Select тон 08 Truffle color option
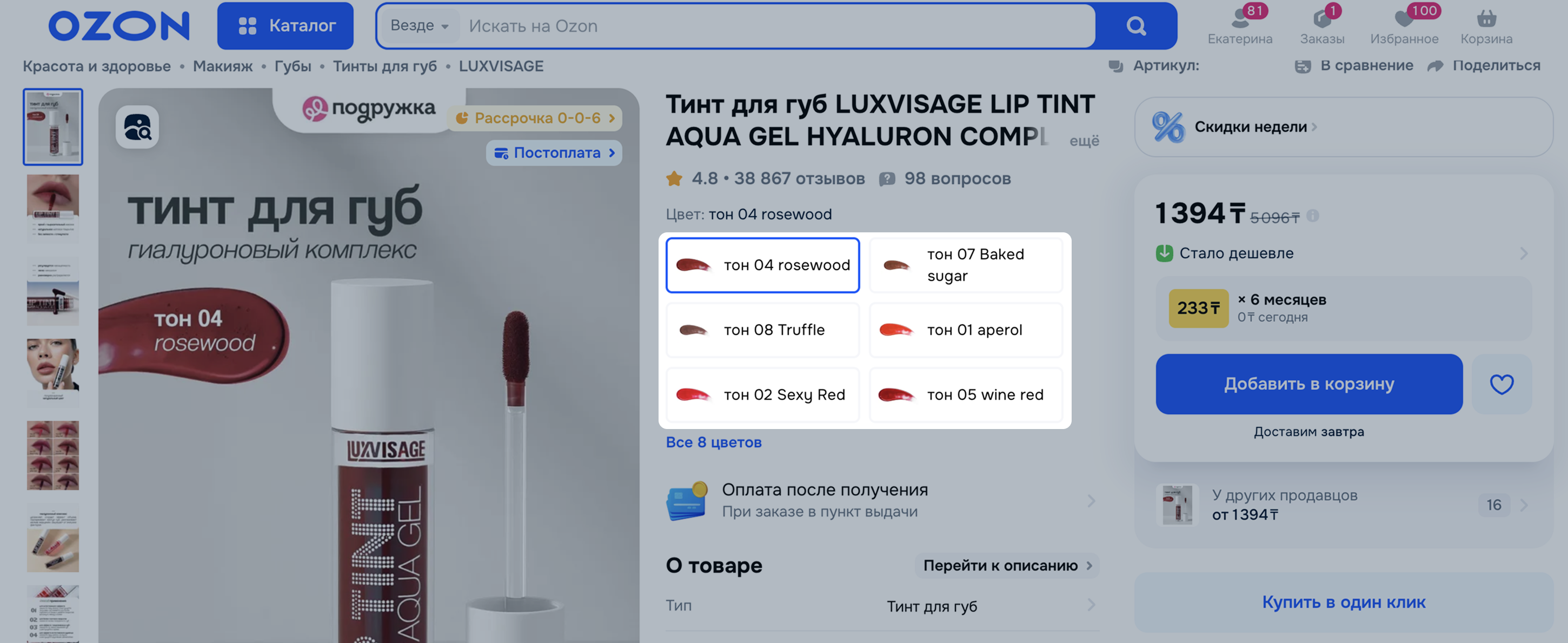 tap(763, 330)
